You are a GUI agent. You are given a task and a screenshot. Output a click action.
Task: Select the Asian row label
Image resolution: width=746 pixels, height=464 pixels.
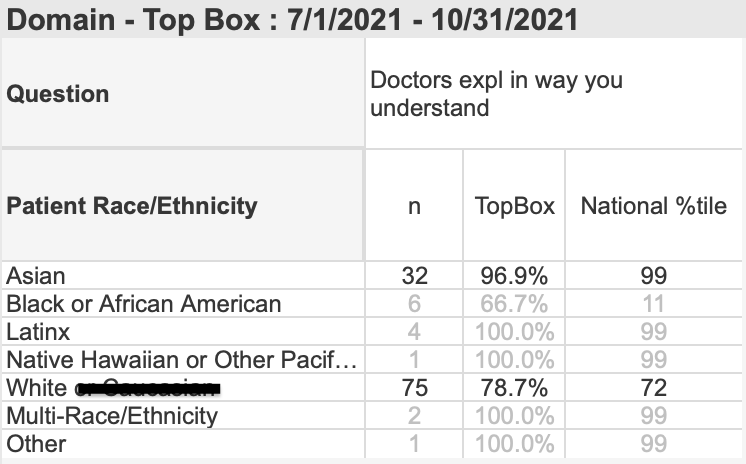[36, 276]
